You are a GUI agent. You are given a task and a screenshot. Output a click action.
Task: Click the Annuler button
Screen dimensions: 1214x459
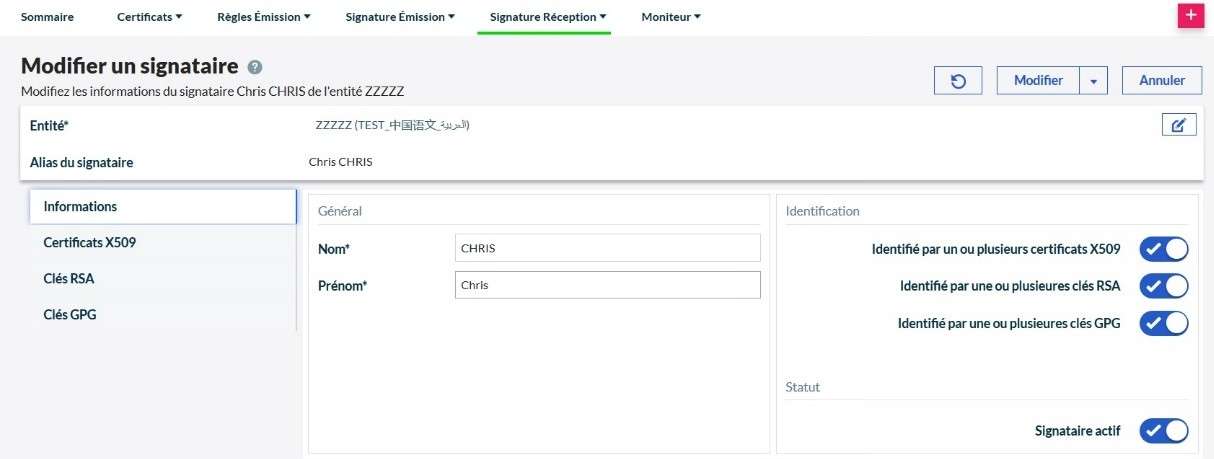click(x=1162, y=81)
